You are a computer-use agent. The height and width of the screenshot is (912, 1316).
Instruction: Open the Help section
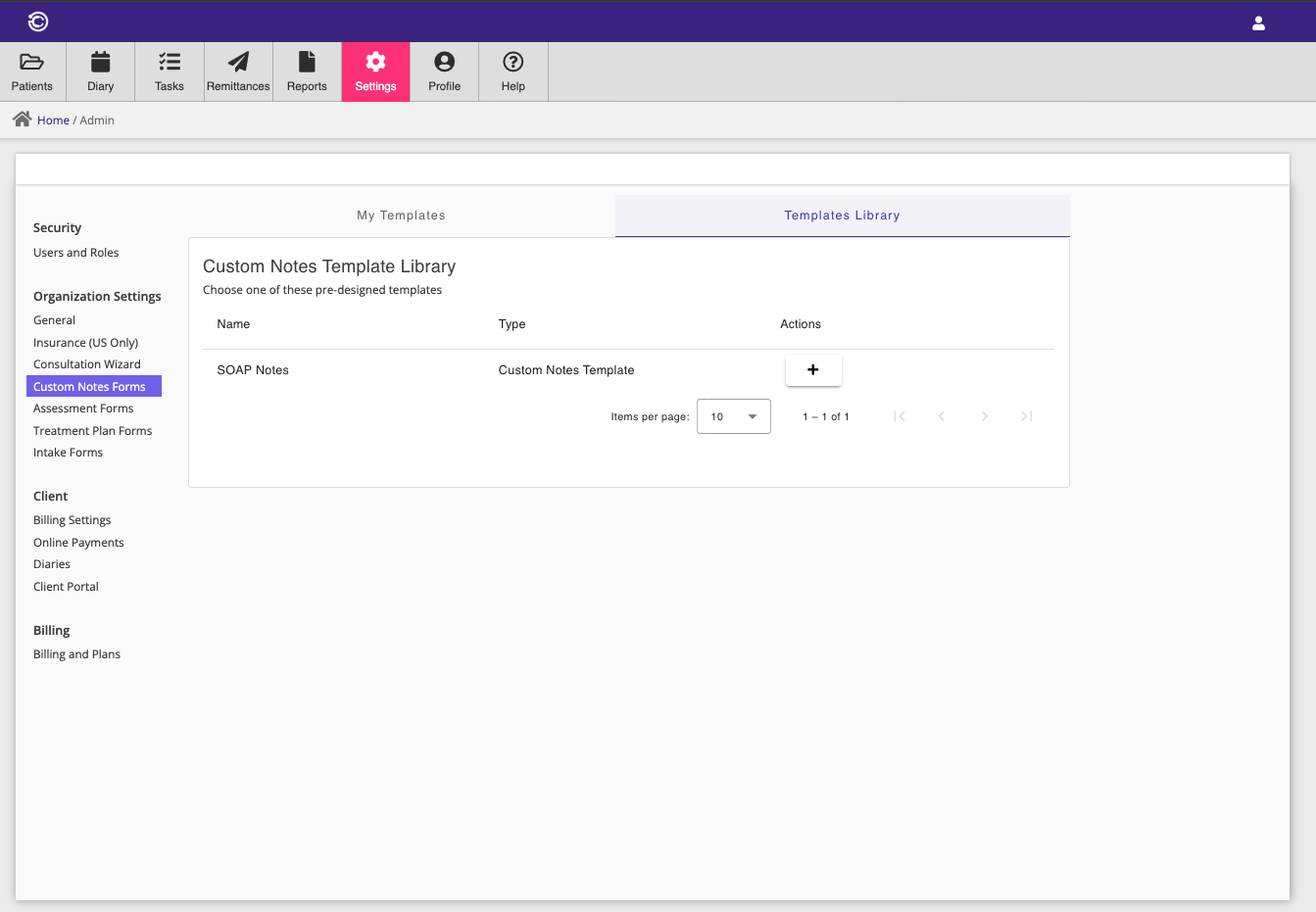click(x=512, y=71)
